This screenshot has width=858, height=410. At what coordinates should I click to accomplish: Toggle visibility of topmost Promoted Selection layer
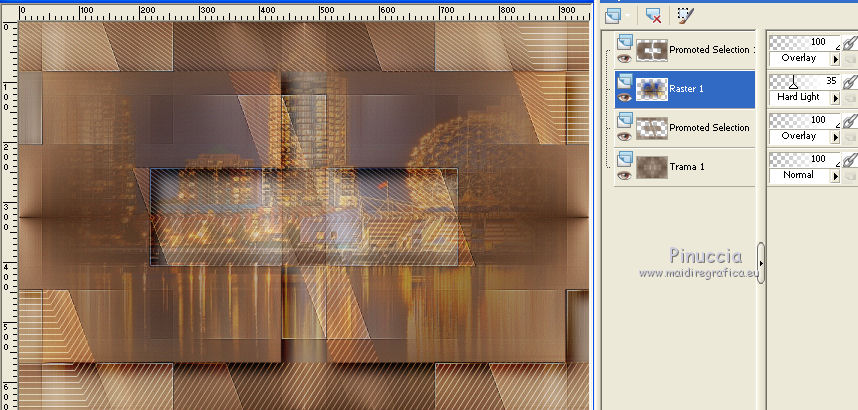point(624,59)
